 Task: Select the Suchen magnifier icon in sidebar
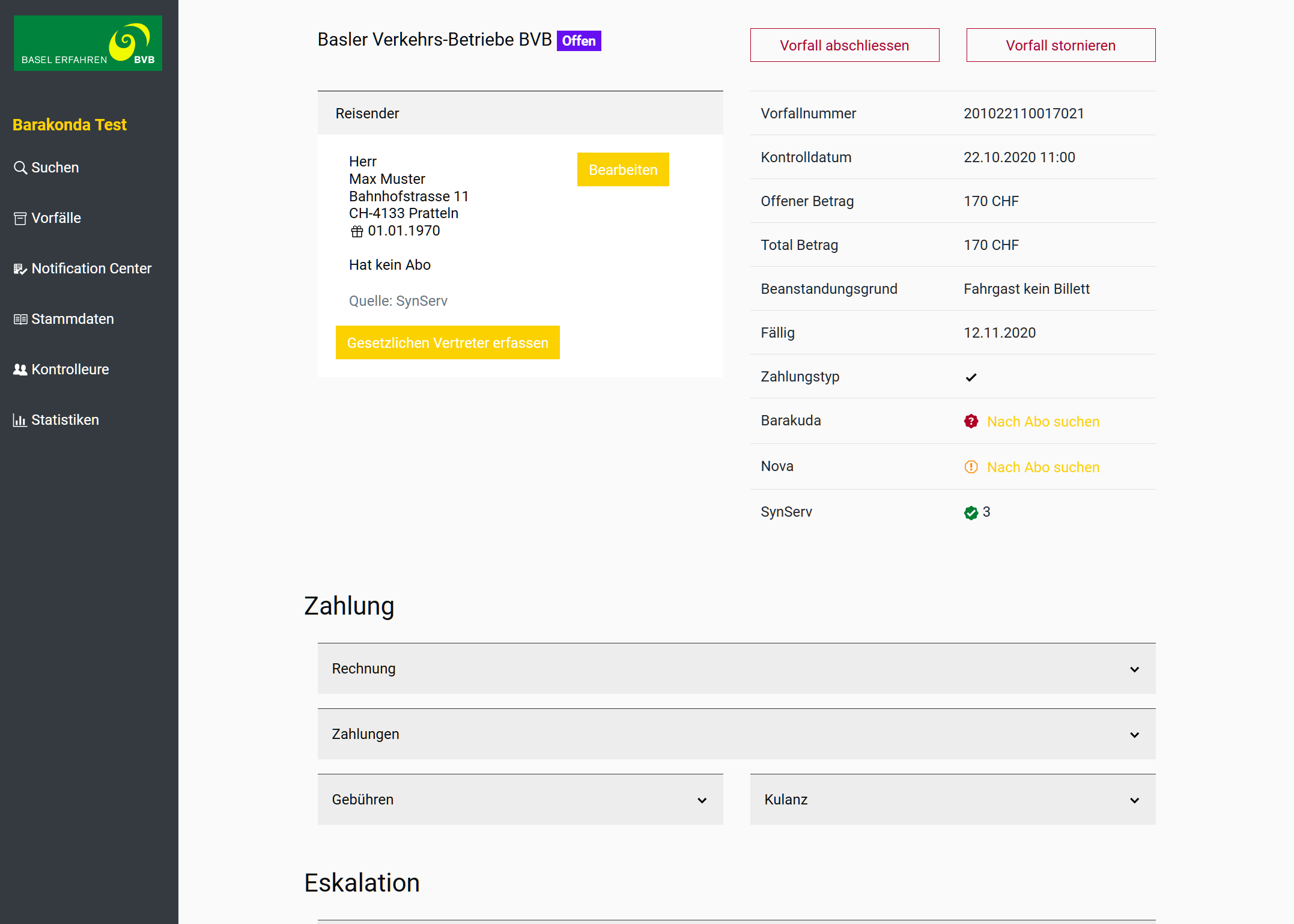[20, 168]
